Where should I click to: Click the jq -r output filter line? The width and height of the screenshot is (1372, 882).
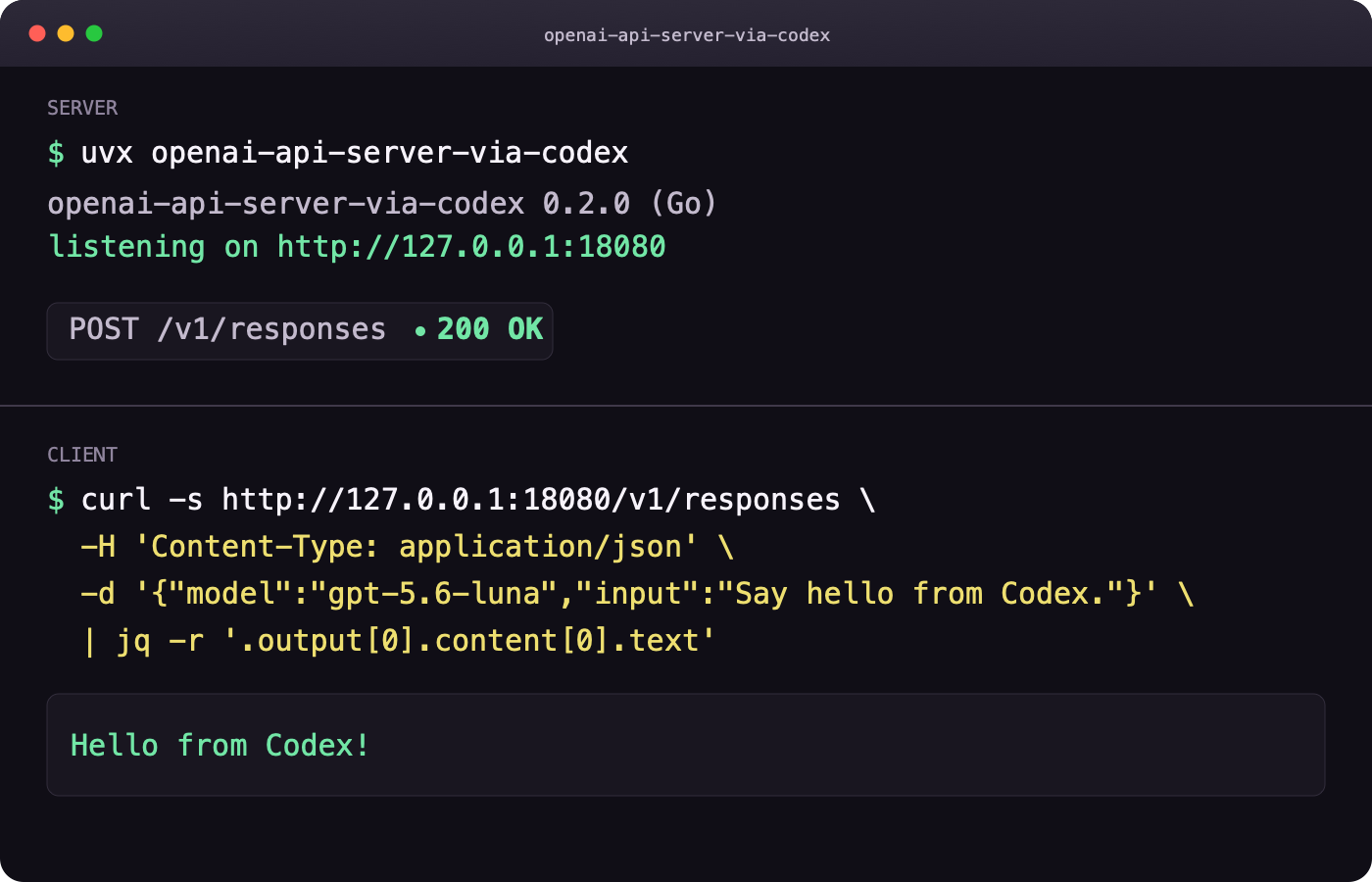point(399,641)
